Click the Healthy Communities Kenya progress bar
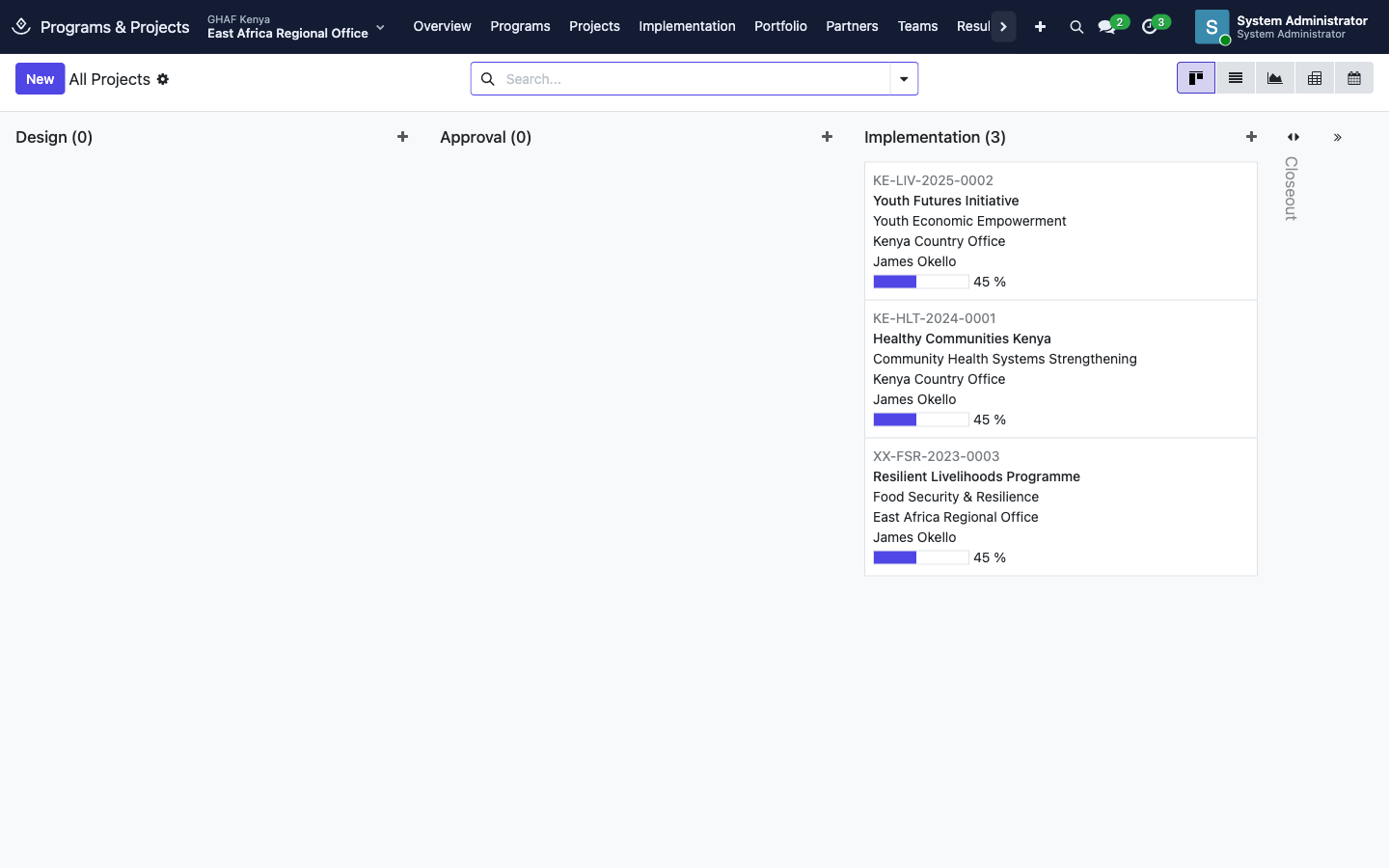The width and height of the screenshot is (1389, 868). click(x=921, y=420)
